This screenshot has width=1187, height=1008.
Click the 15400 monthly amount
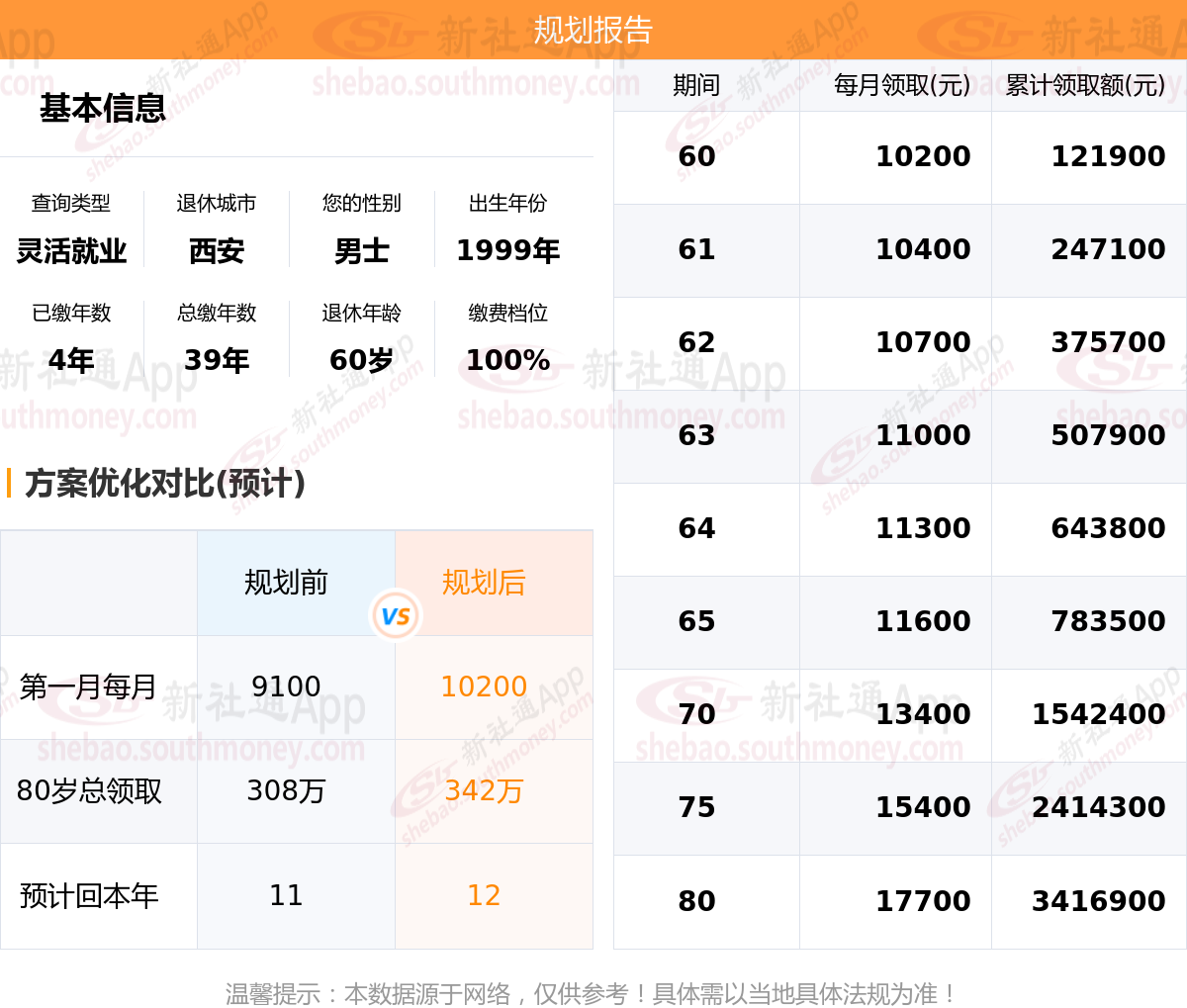[923, 807]
